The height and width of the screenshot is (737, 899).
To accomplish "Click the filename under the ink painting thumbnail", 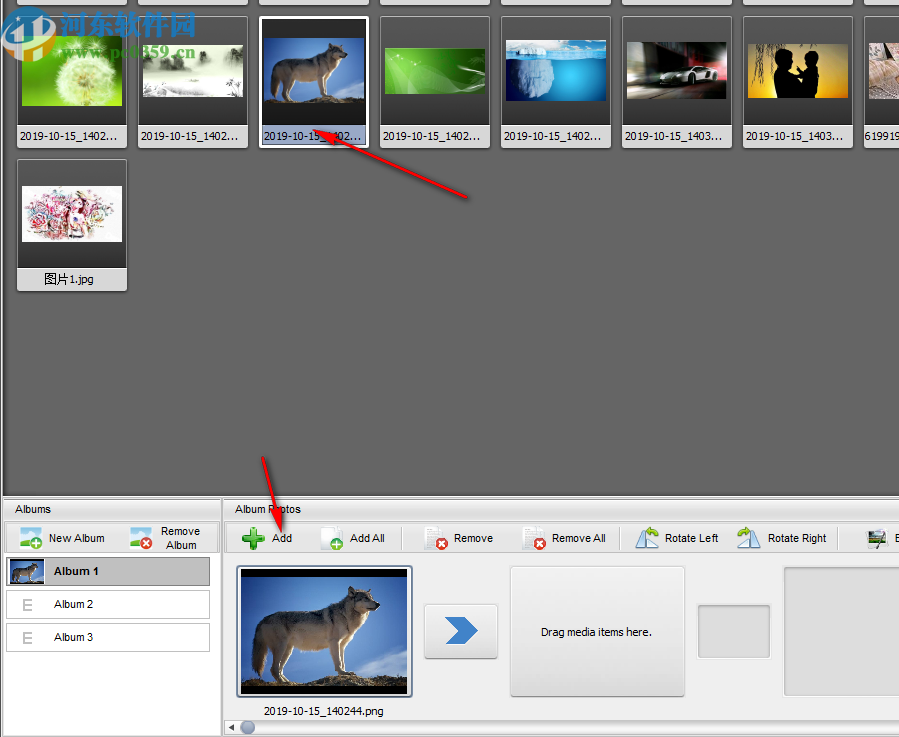I will tap(189, 137).
